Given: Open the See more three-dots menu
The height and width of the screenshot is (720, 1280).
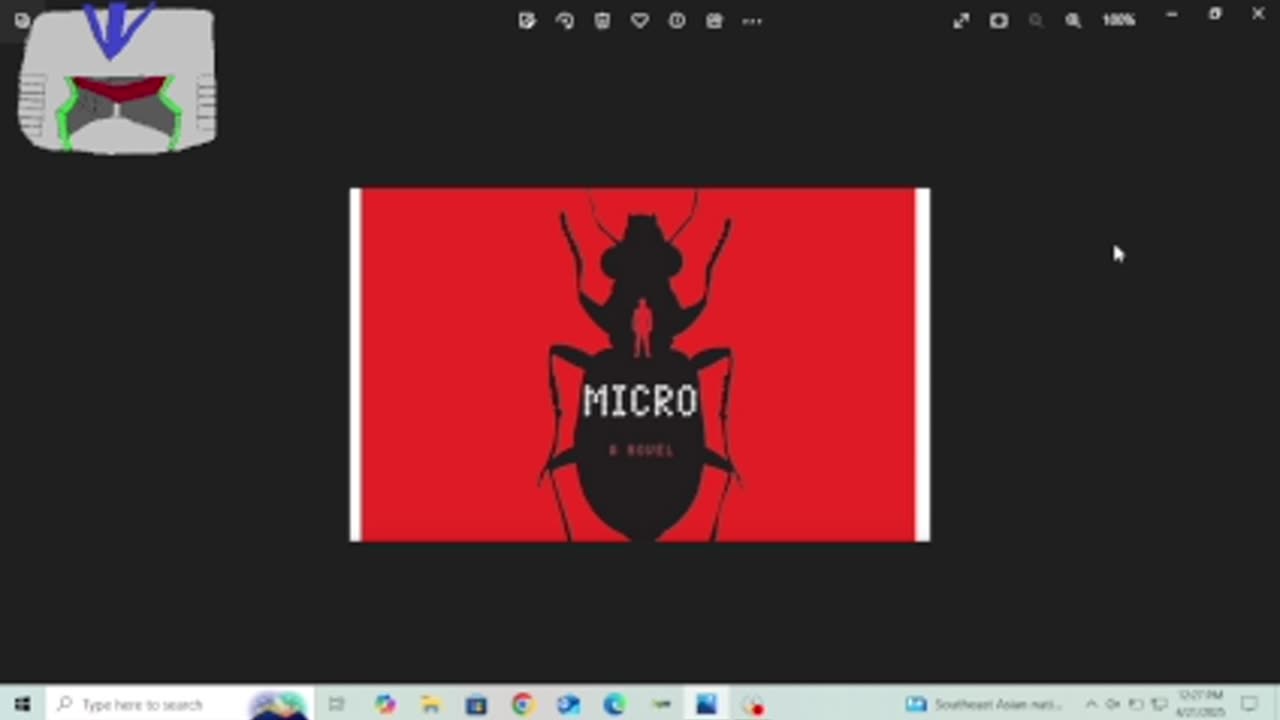Looking at the screenshot, I should (752, 20).
